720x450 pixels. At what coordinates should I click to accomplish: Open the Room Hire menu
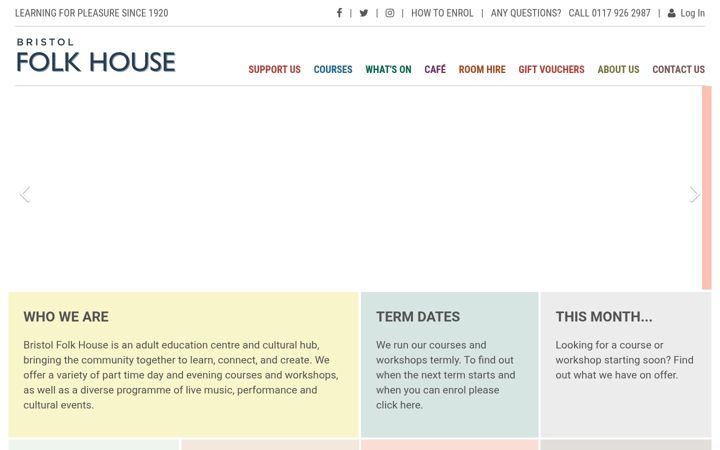point(482,69)
